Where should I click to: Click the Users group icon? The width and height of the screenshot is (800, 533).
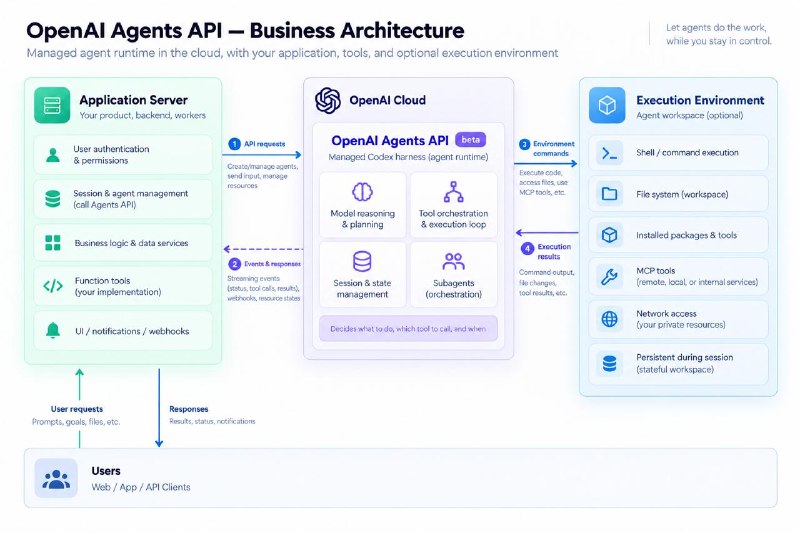coord(56,478)
